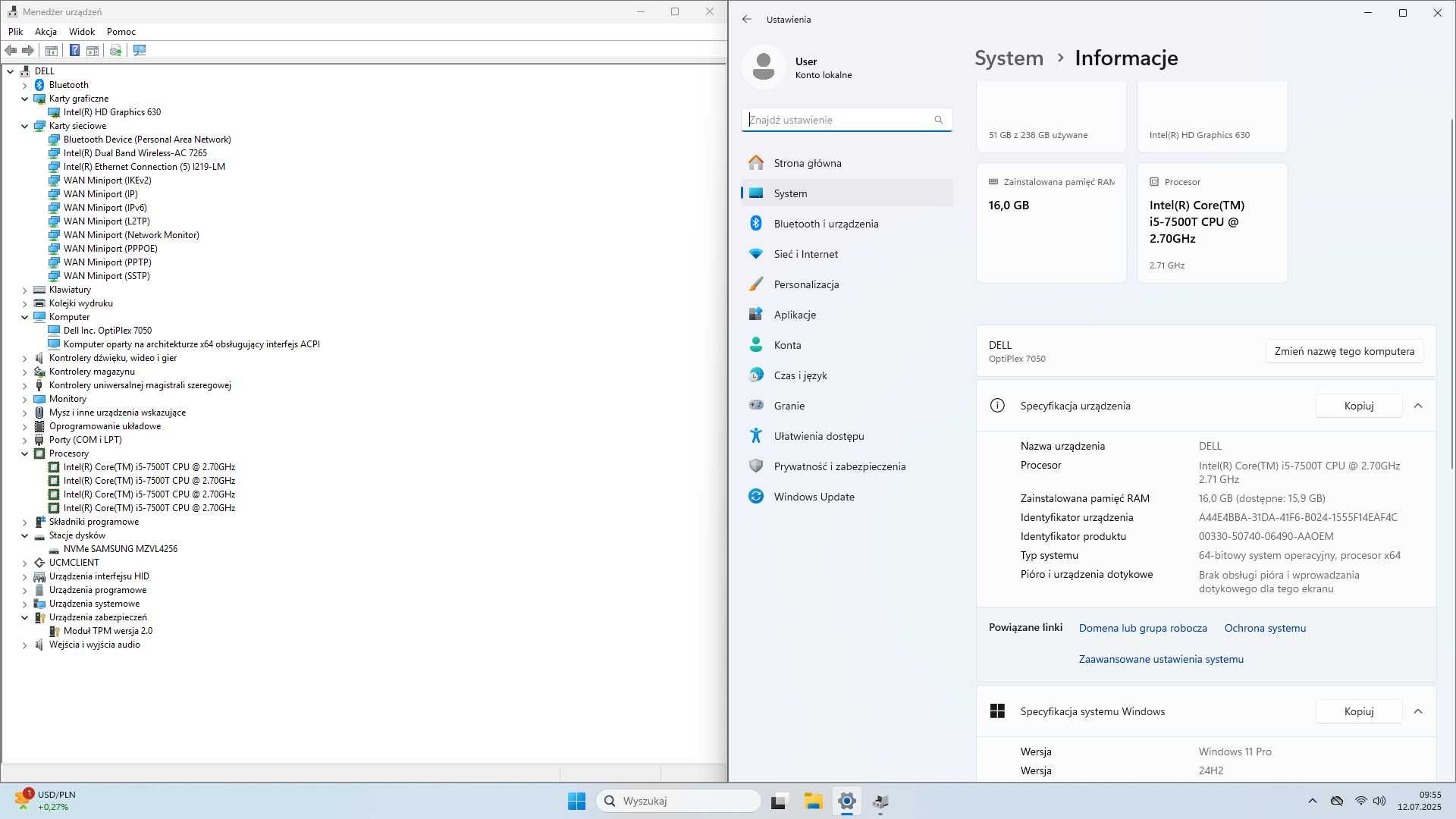Open the Akcja menu
The image size is (1456, 819).
pos(45,32)
